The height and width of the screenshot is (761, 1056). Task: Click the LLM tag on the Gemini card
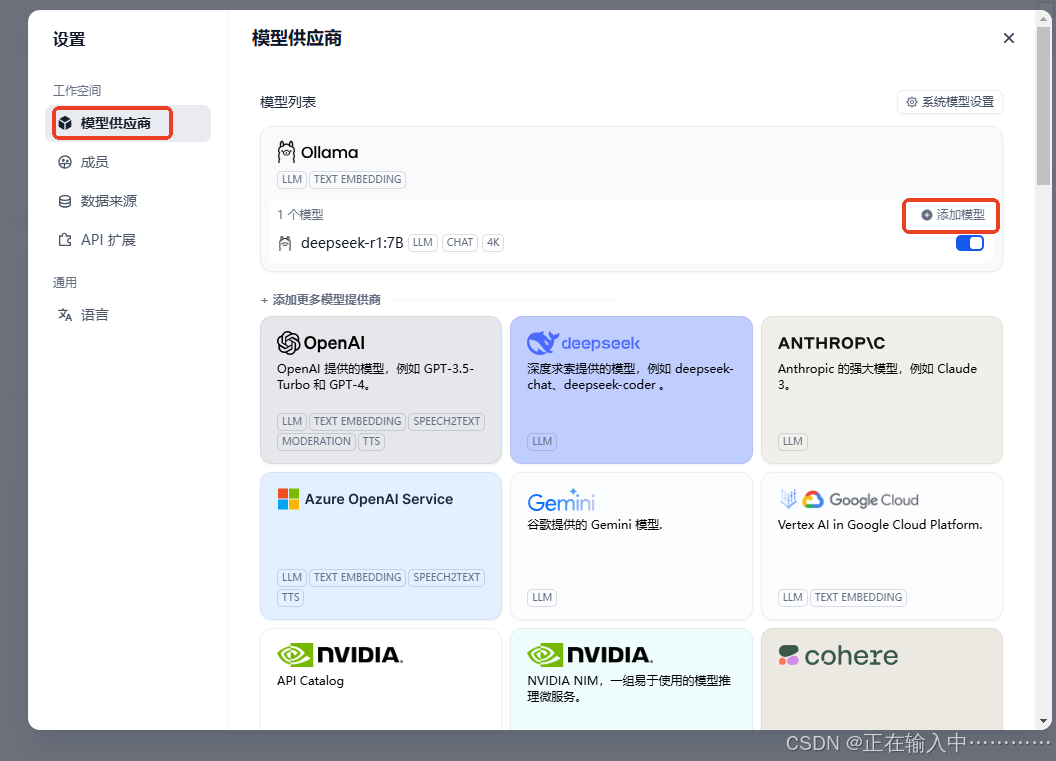point(542,597)
